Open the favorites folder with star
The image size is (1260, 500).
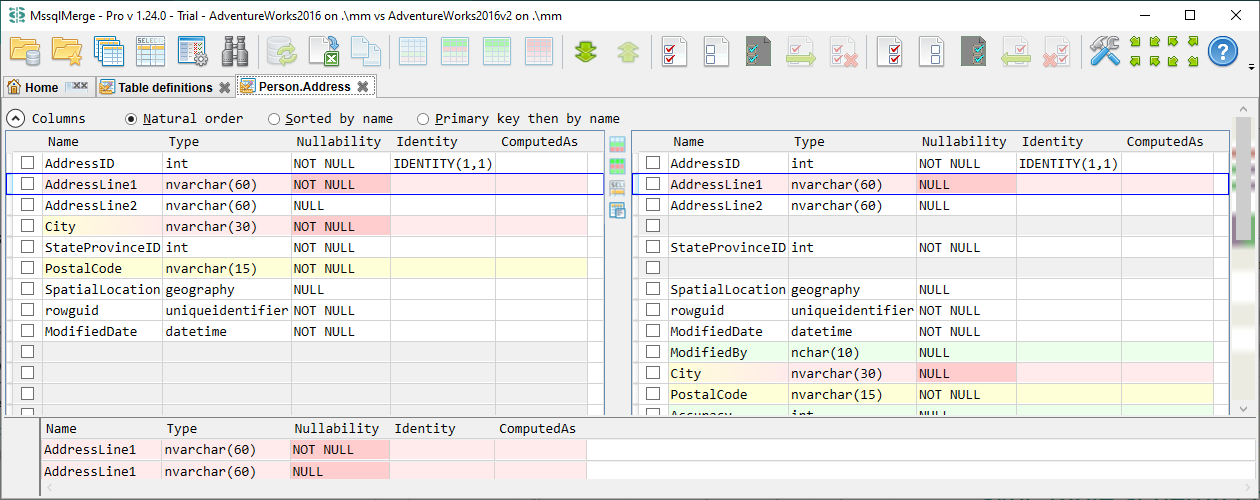66,51
